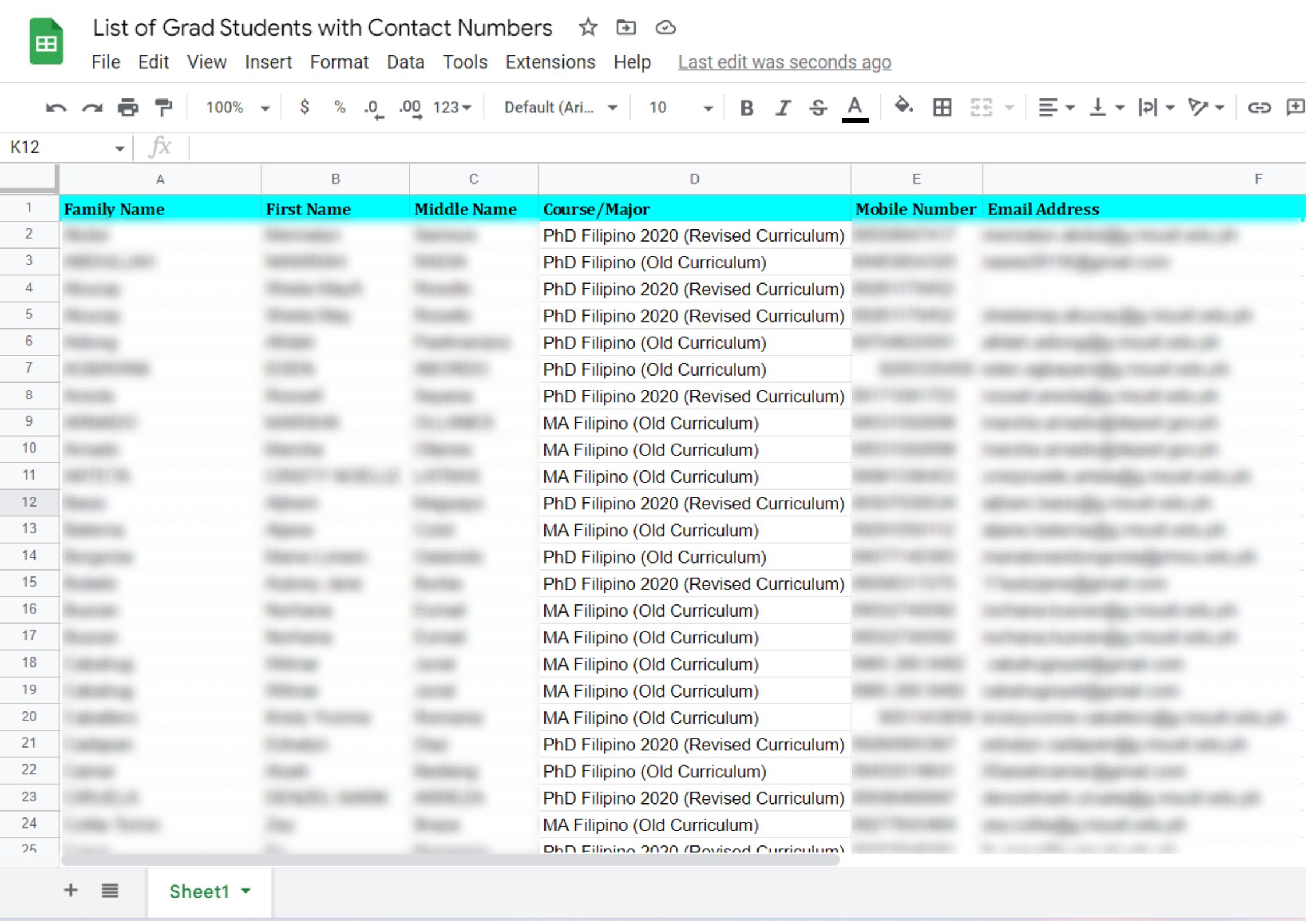Click the Print icon in toolbar
Image resolution: width=1307 pixels, height=924 pixels.
click(127, 108)
